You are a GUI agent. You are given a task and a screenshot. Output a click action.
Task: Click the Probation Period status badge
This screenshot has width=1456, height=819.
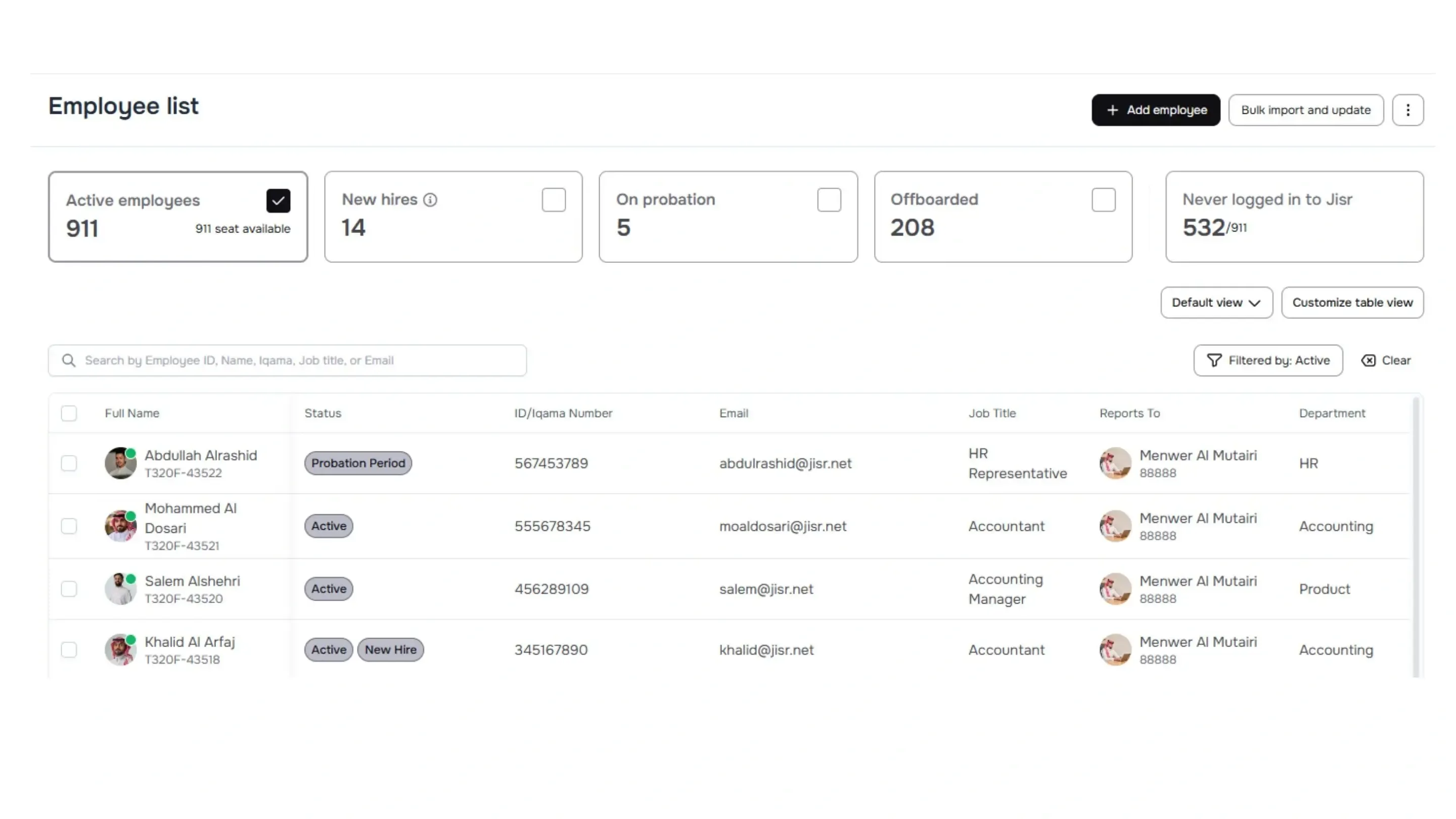pos(358,463)
